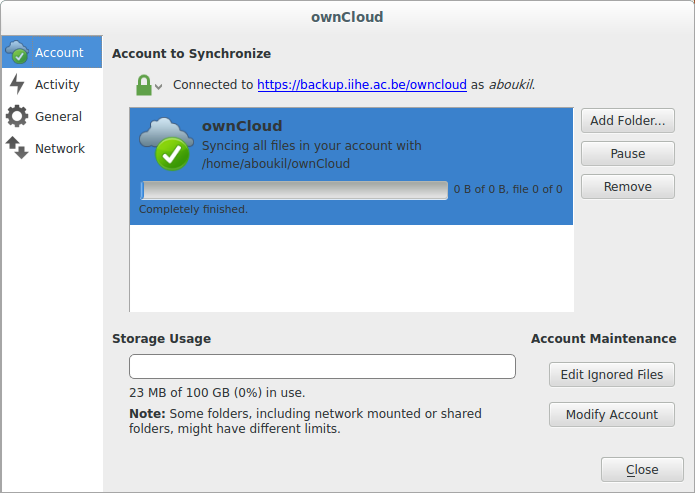695x493 pixels.
Task: Switch to the Activity tab
Action: click(56, 85)
